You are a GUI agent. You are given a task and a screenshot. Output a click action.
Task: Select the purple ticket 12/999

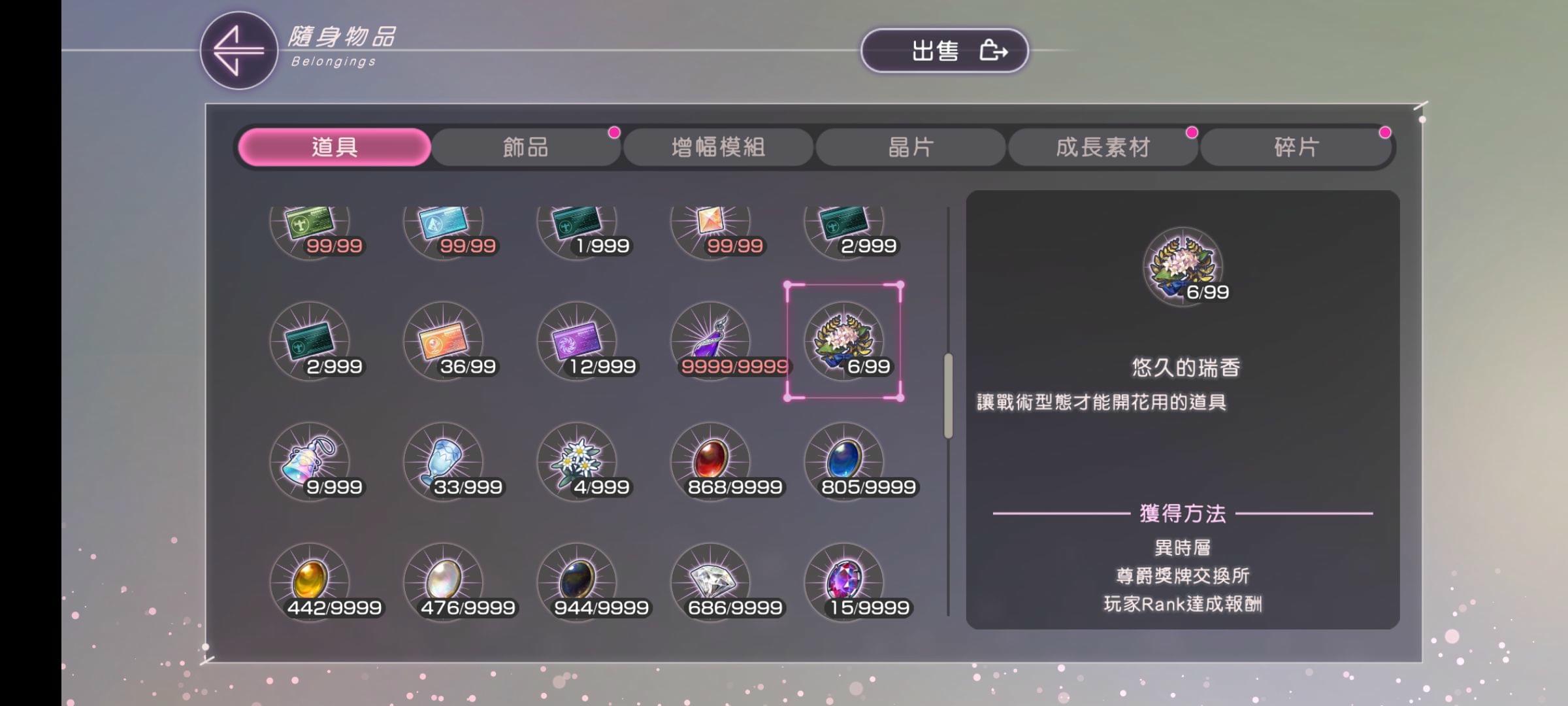click(578, 341)
